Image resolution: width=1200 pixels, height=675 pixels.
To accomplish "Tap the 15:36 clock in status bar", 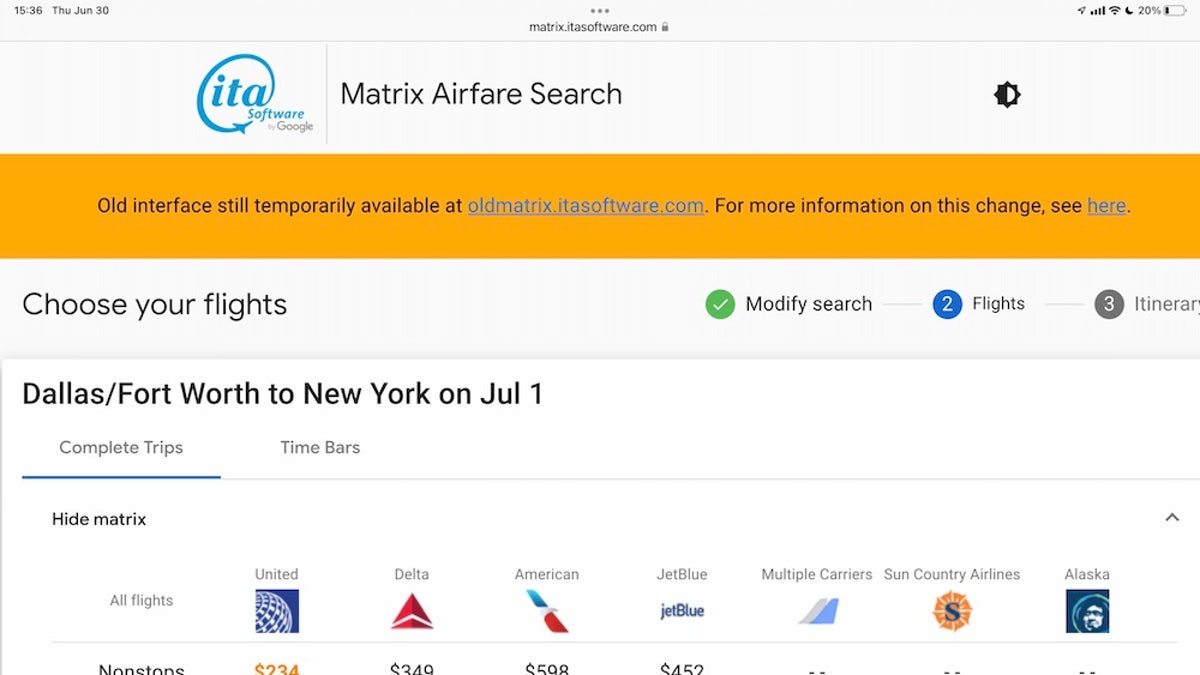I will click(x=28, y=10).
